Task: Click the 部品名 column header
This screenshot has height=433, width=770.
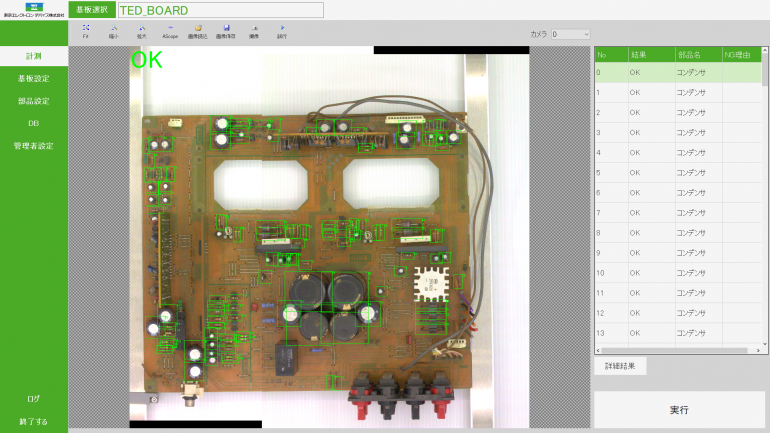Action: click(699, 55)
